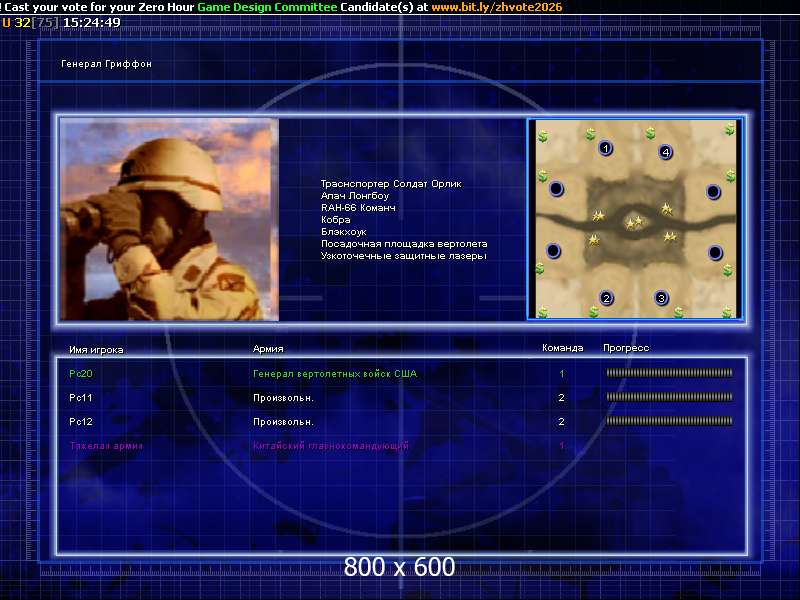
Task: Click the Pc12 player name
Action: (x=81, y=422)
